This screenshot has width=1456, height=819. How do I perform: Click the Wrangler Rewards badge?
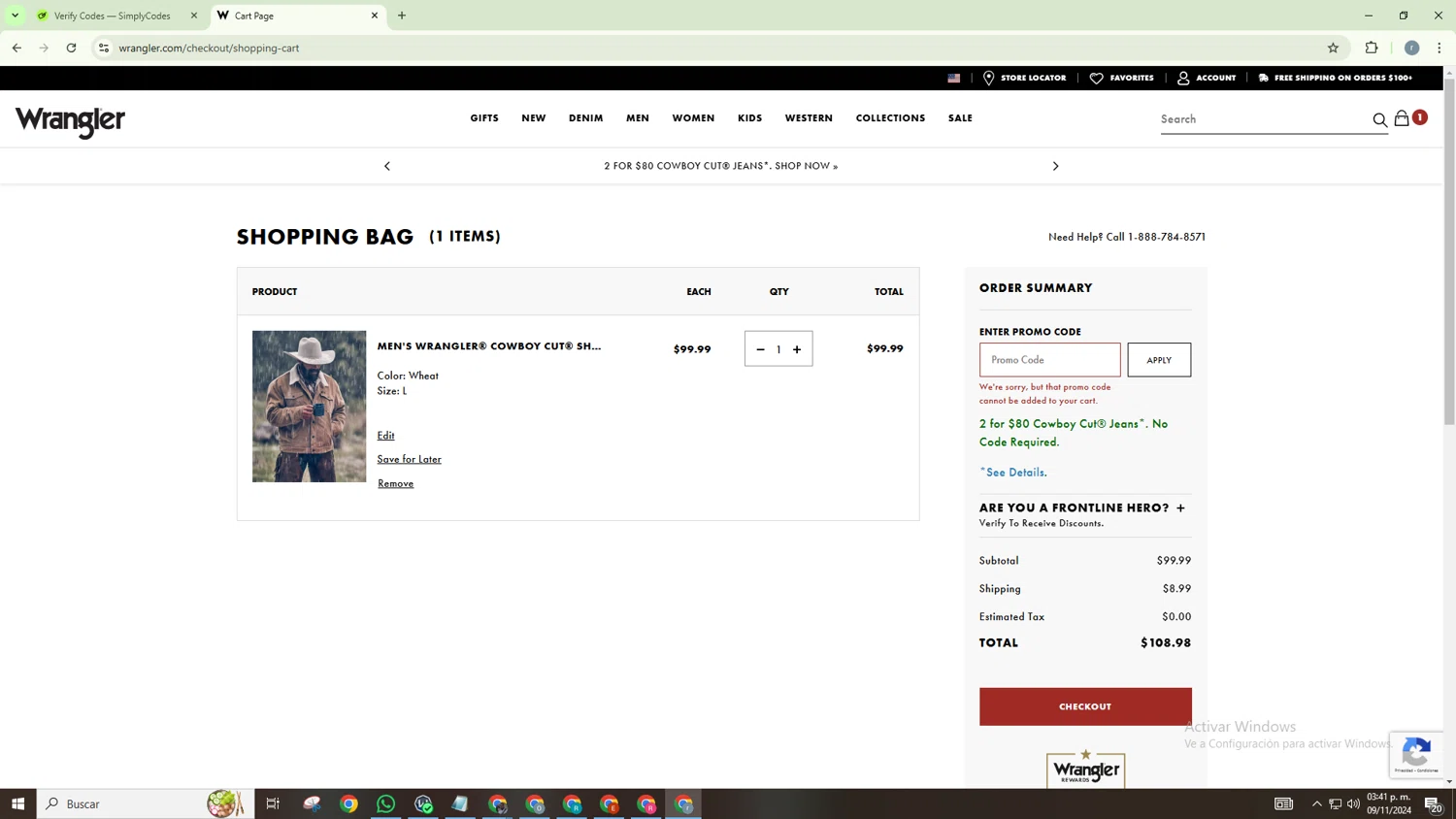point(1085,768)
